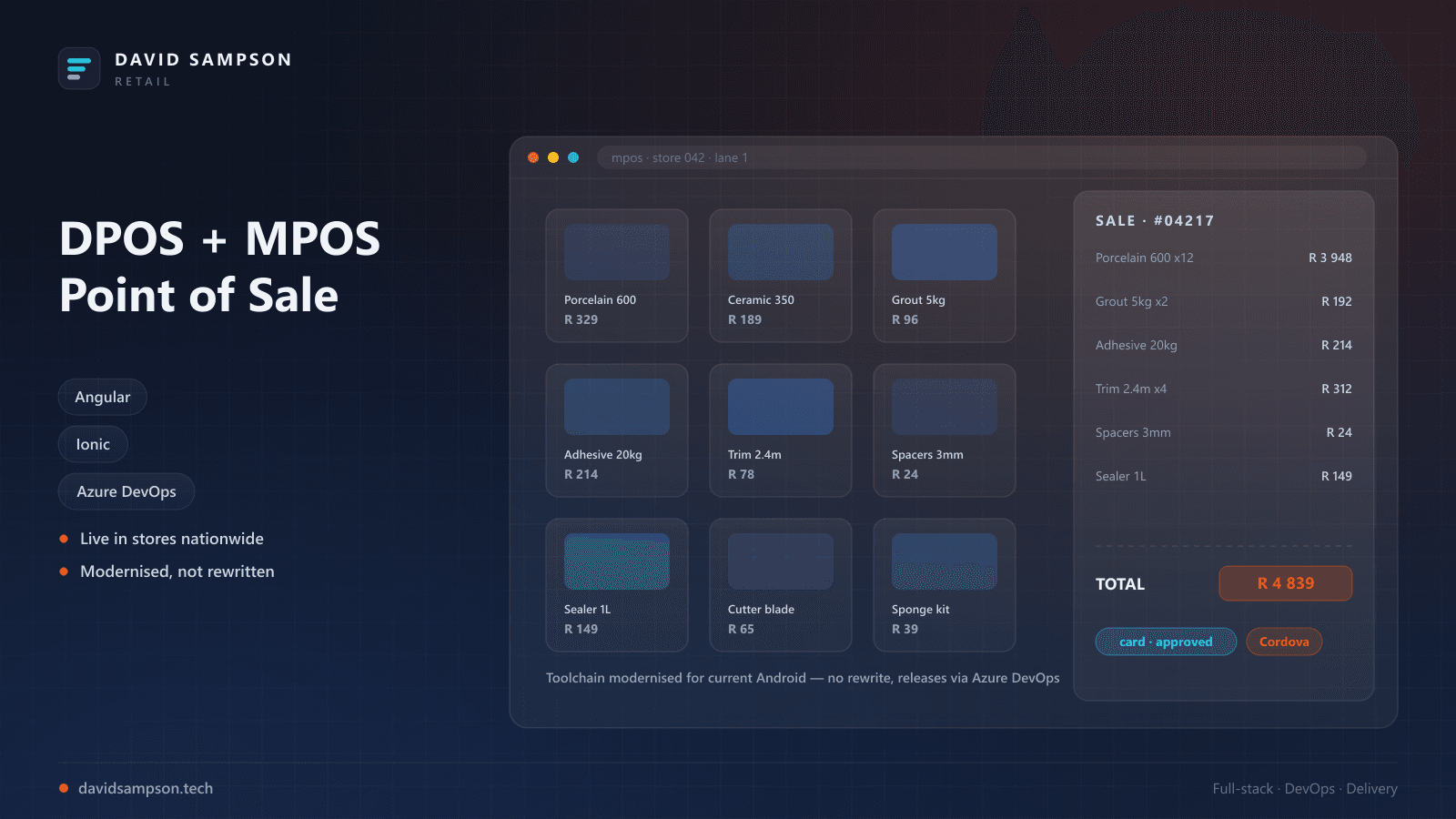Select the Adhesive 20kg sale line in receipt
The height and width of the screenshot is (819, 1456).
click(x=1224, y=345)
